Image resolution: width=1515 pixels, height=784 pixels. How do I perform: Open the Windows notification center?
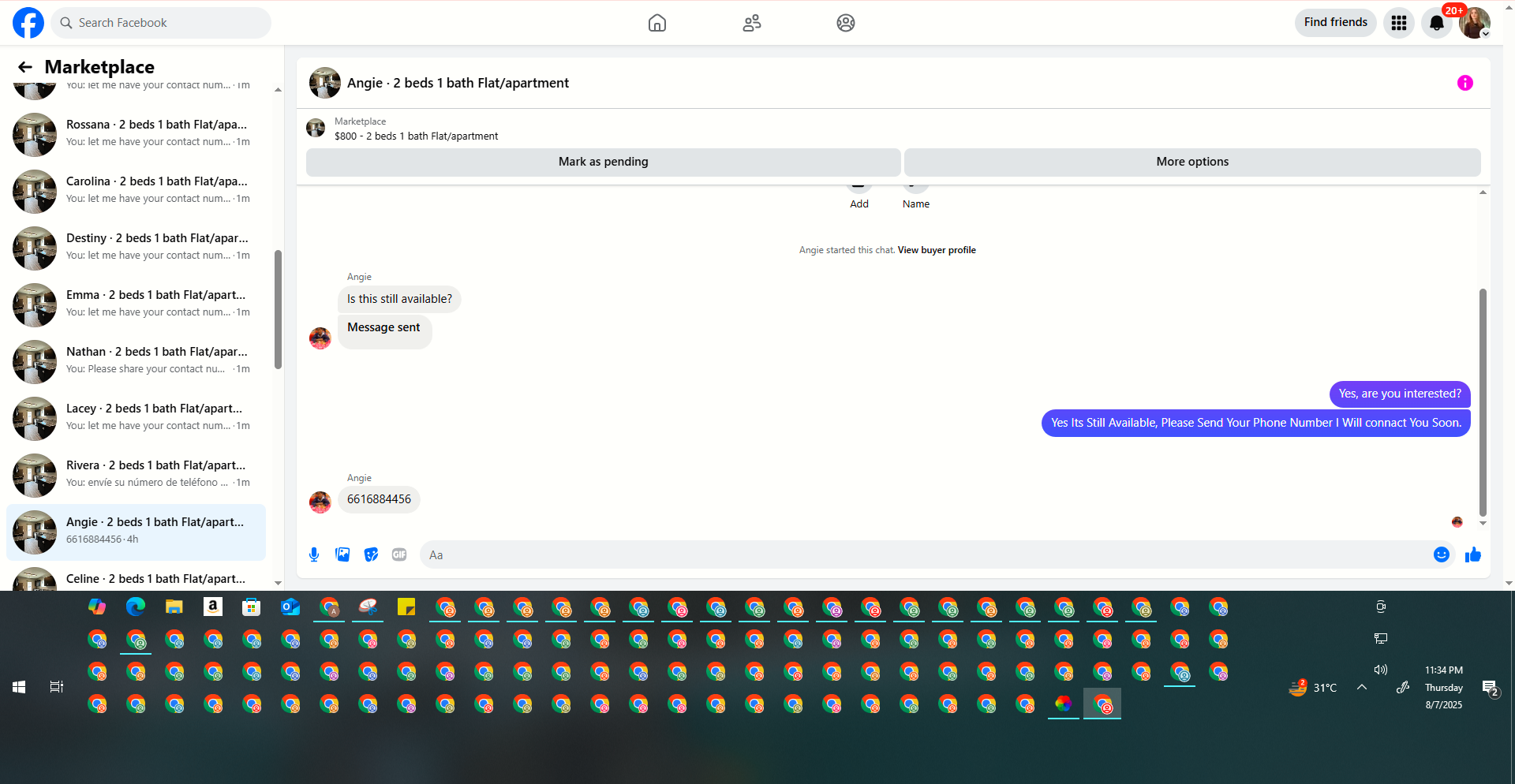coord(1491,688)
